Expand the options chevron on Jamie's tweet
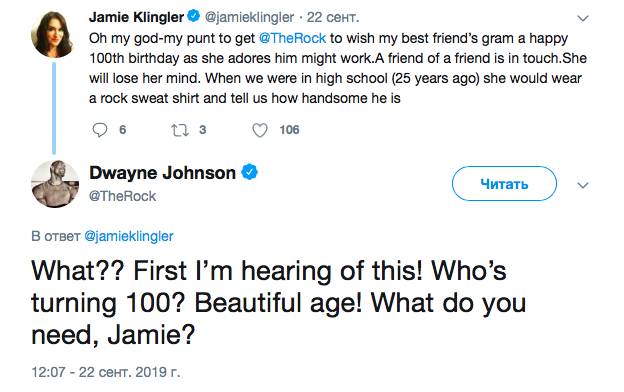This screenshot has width=624, height=392. [x=583, y=18]
